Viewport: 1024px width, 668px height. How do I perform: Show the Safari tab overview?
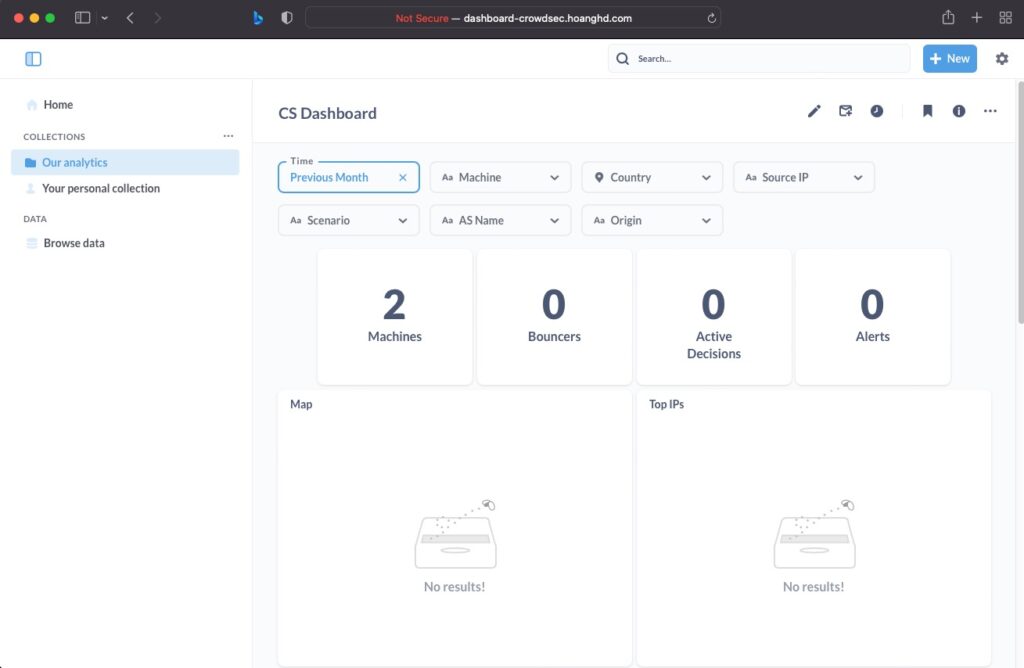coord(1006,18)
